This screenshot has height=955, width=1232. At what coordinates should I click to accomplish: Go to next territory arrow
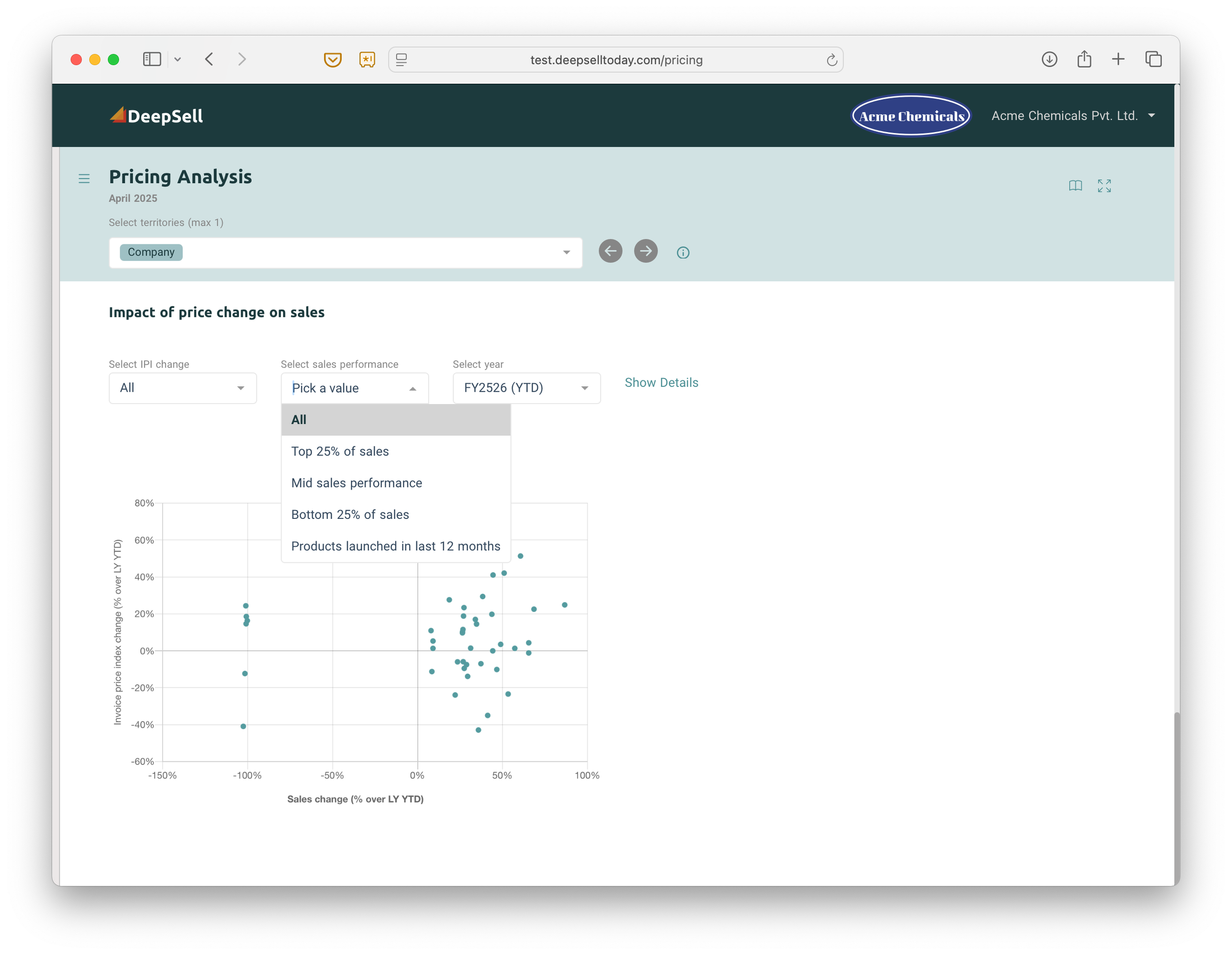coord(646,251)
